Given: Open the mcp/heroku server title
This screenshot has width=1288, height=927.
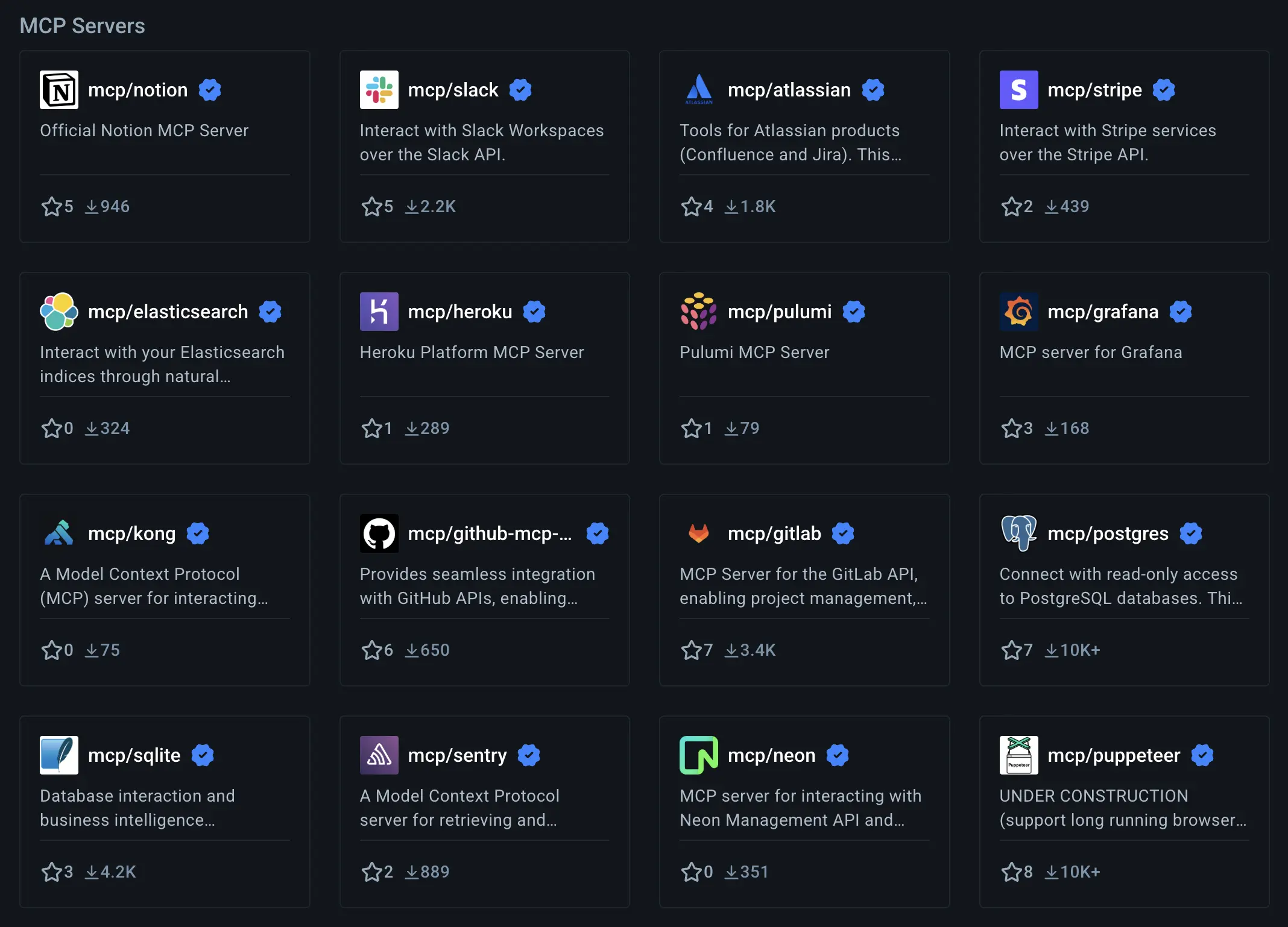Looking at the screenshot, I should point(460,312).
